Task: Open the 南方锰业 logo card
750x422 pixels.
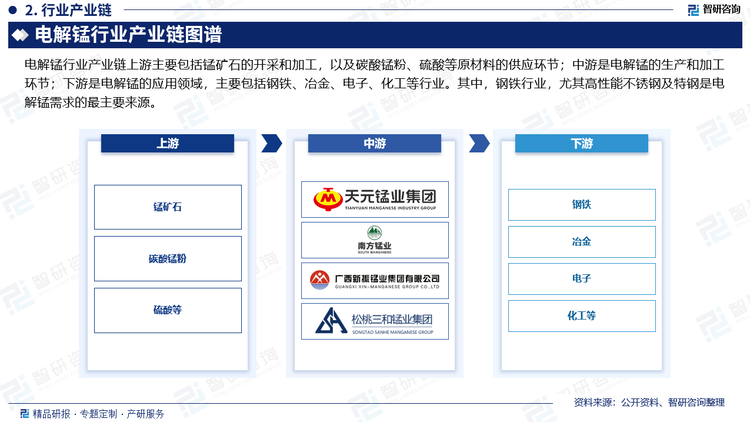Action: pos(375,240)
